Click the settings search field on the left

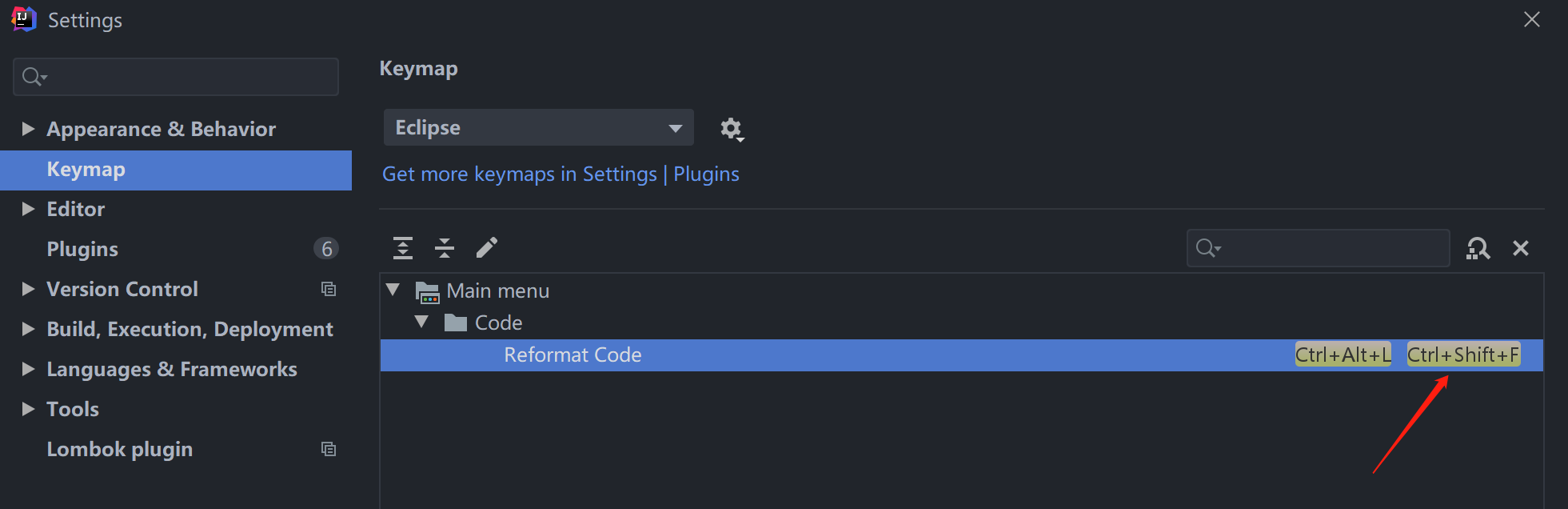pos(175,76)
